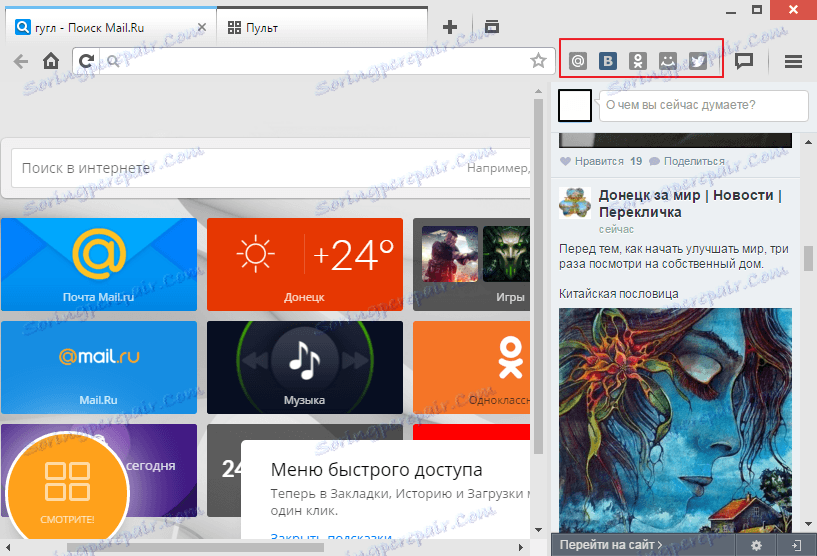Open the 'Игры' tile

(x=472, y=264)
